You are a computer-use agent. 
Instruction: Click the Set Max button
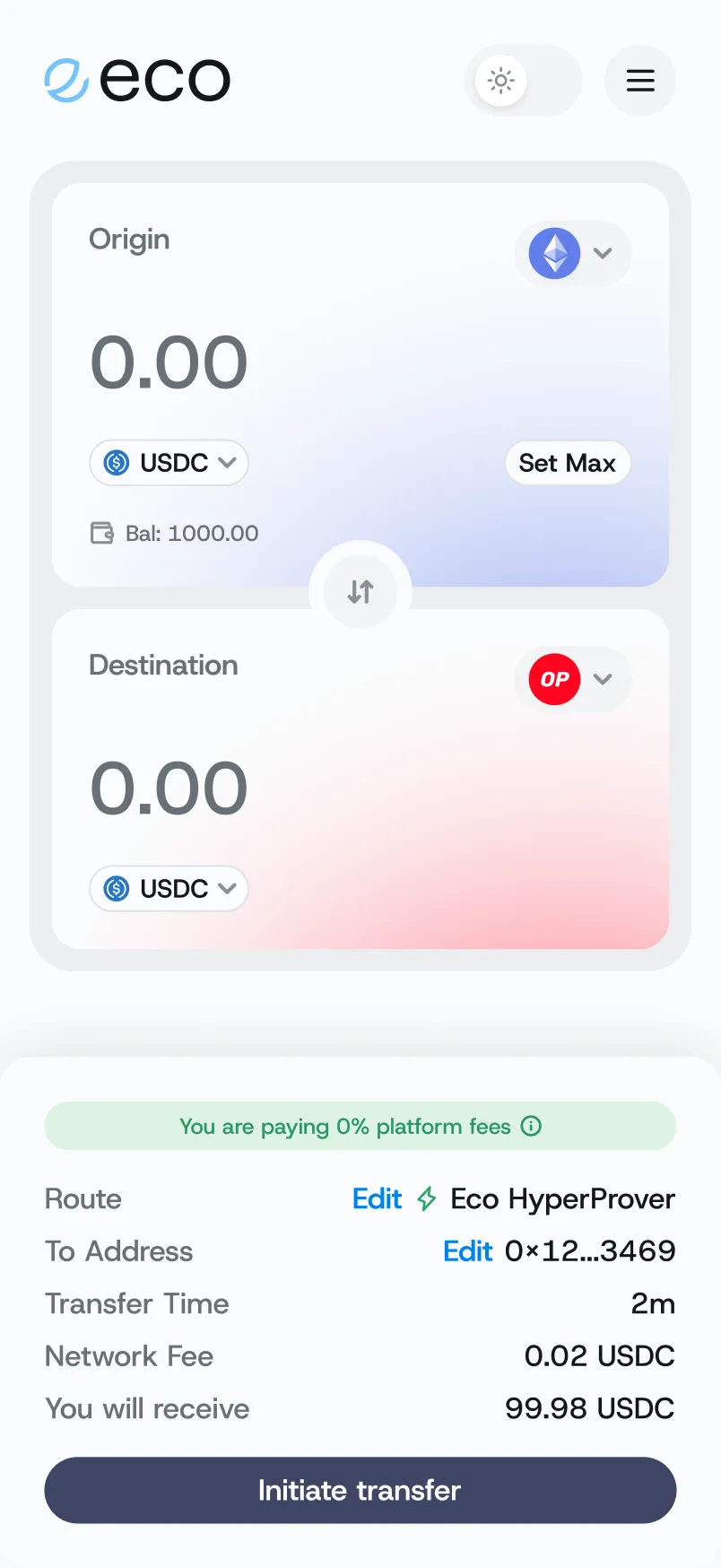pos(567,463)
